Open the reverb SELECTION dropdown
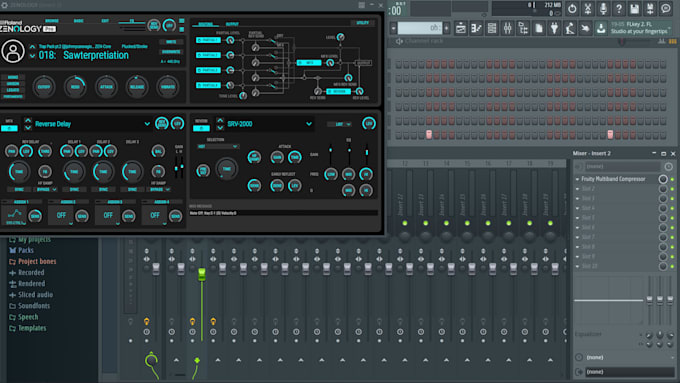 tap(218, 147)
